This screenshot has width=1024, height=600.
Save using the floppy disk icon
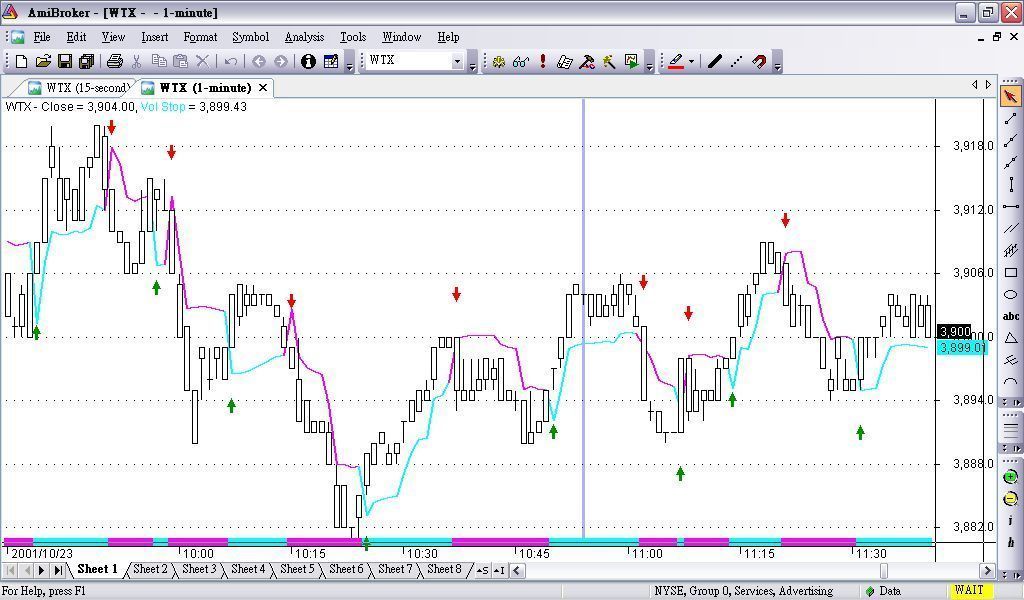pyautogui.click(x=65, y=61)
